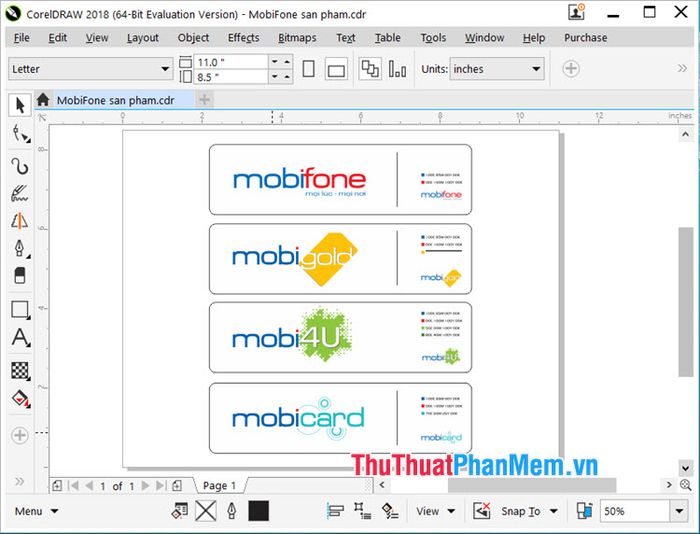Toggle the snap off icon
Screen dimensions: 700x534
pos(482,511)
